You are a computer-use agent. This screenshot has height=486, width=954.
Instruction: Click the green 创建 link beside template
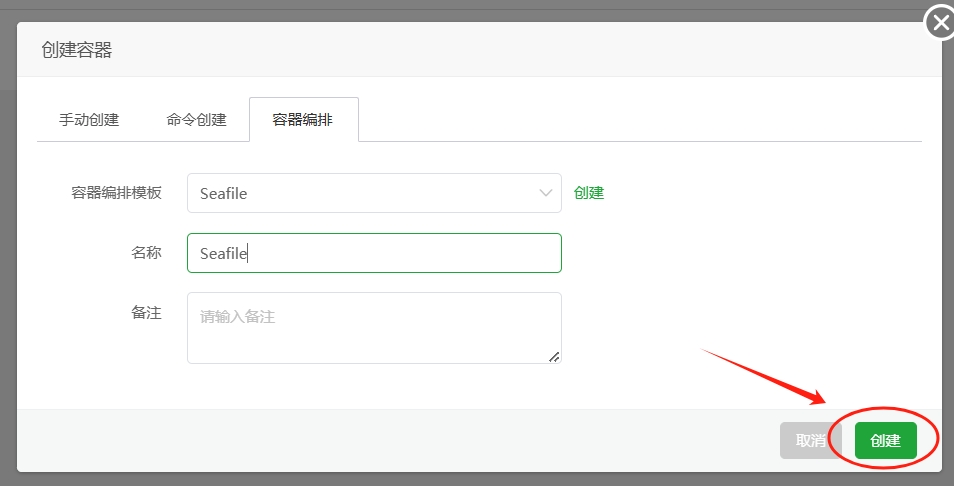coord(589,193)
